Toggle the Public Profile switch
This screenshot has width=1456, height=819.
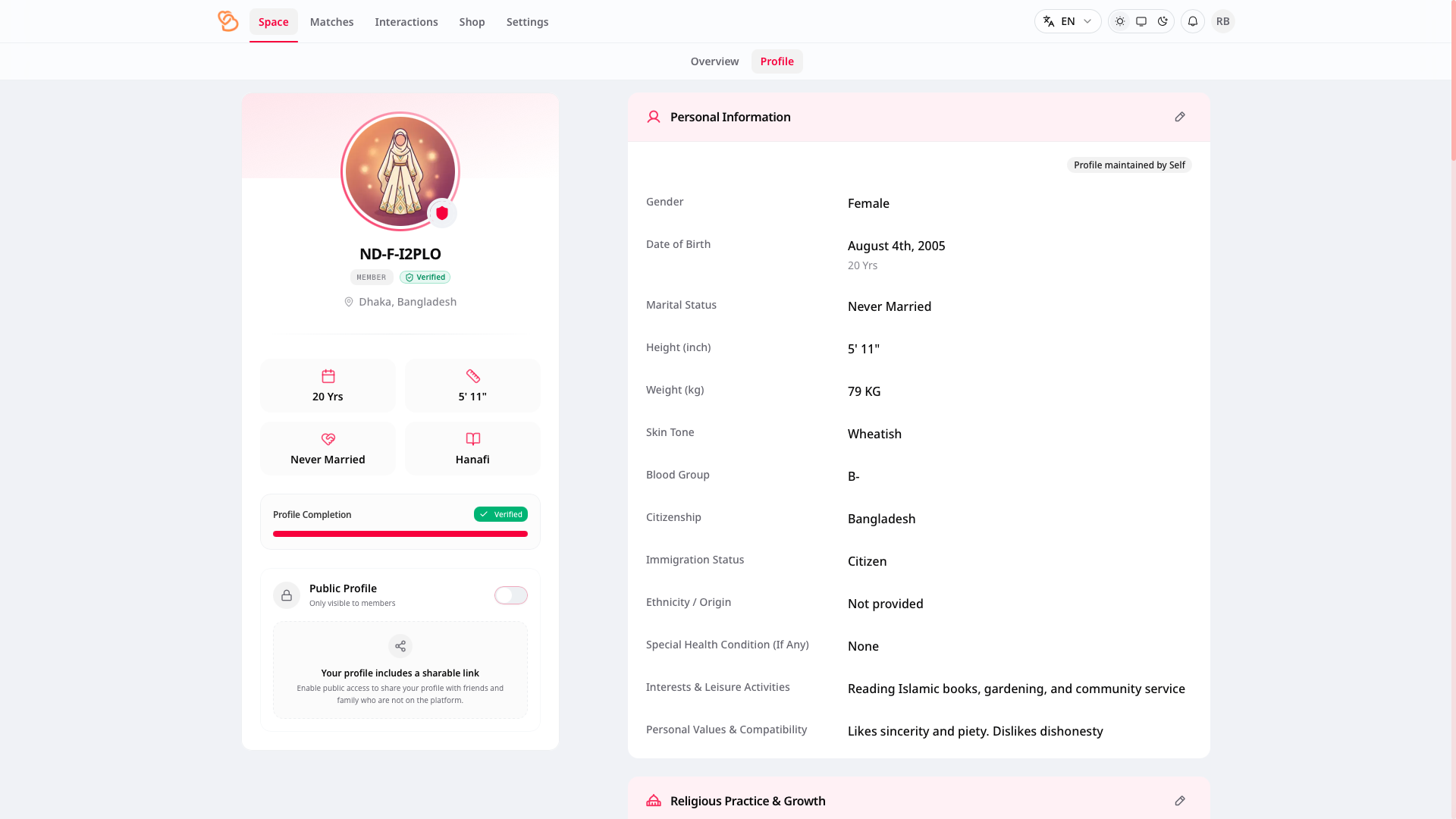510,595
